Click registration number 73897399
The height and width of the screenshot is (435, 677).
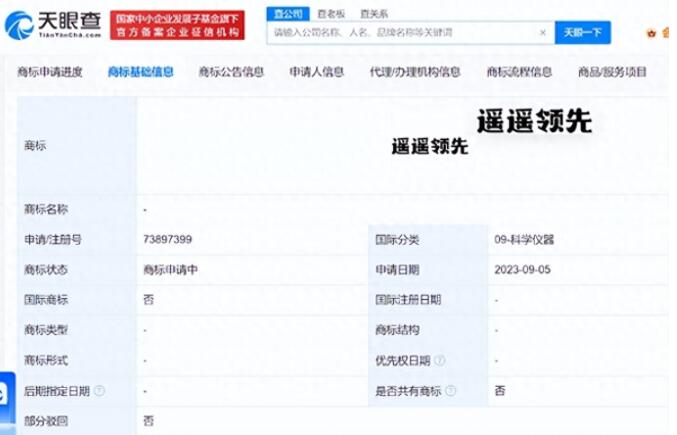pos(168,239)
